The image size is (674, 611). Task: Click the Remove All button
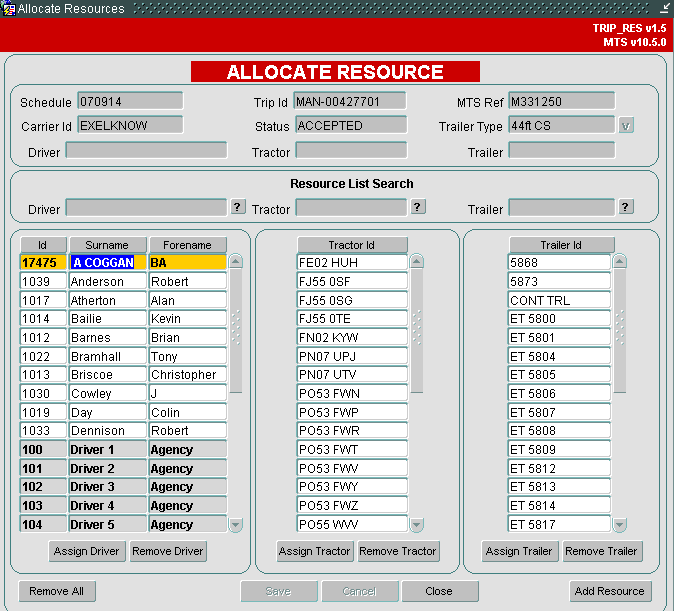57,591
